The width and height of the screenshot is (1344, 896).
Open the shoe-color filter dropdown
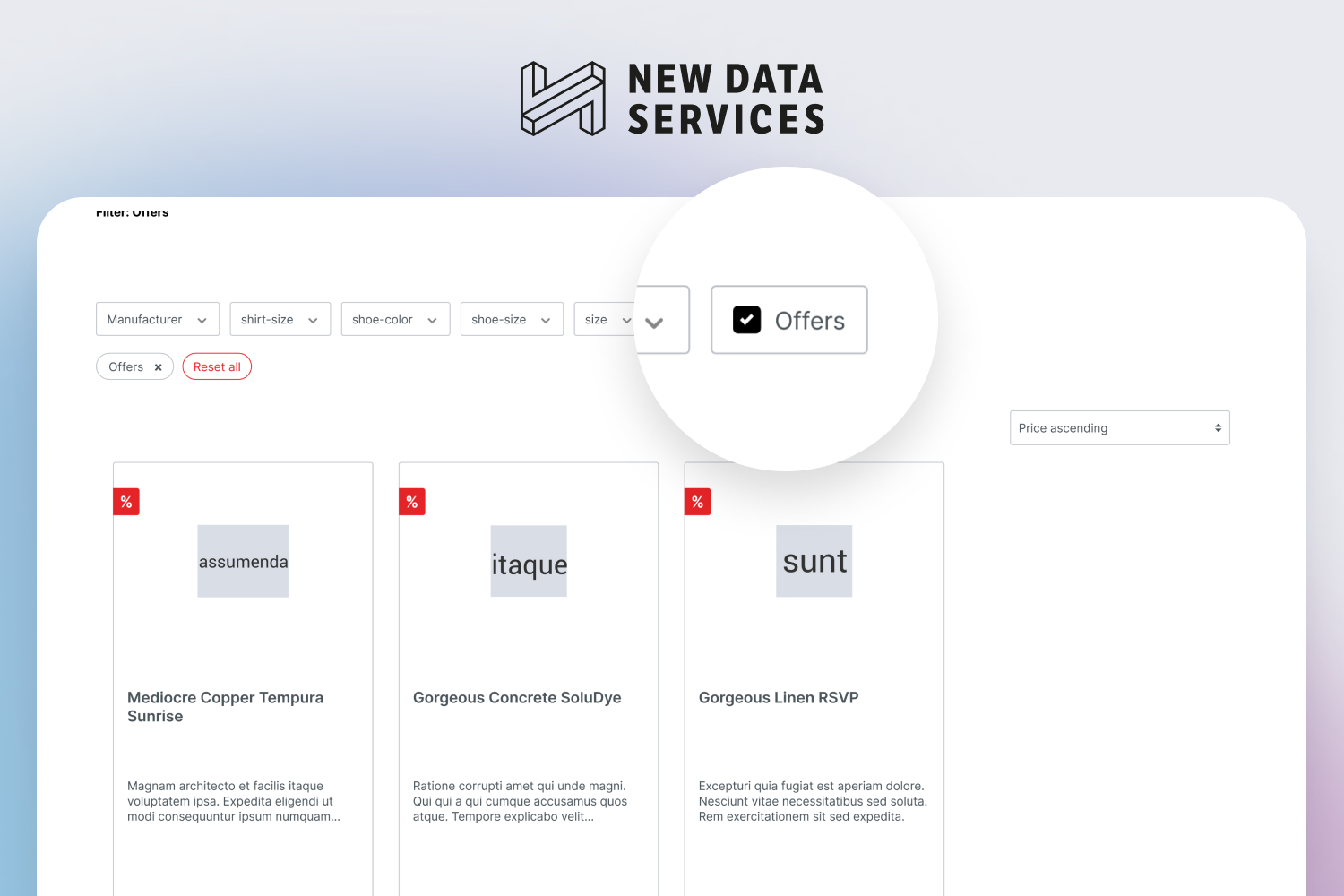pos(395,319)
